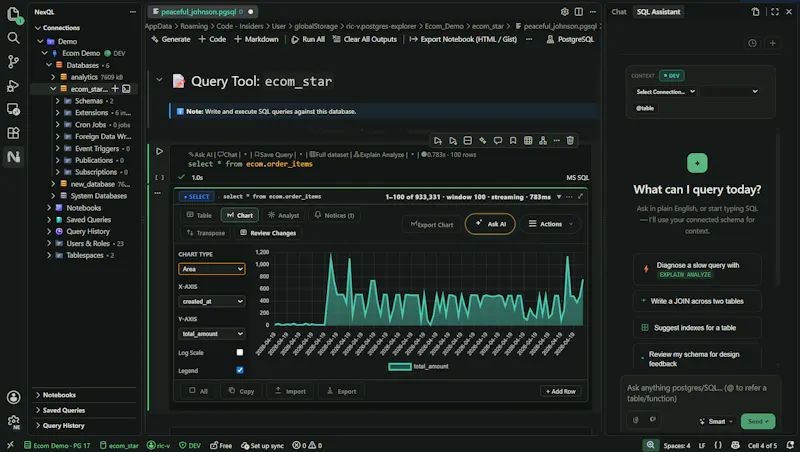
Task: Open the NexQL extension view
Action: (13, 157)
